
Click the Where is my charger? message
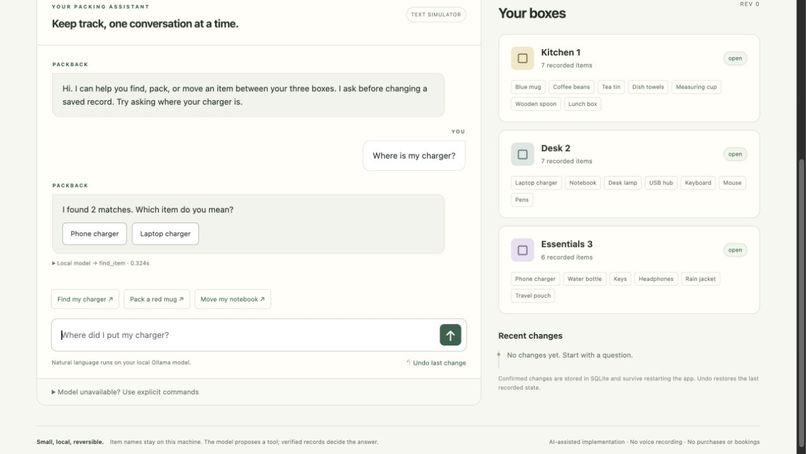click(x=414, y=156)
